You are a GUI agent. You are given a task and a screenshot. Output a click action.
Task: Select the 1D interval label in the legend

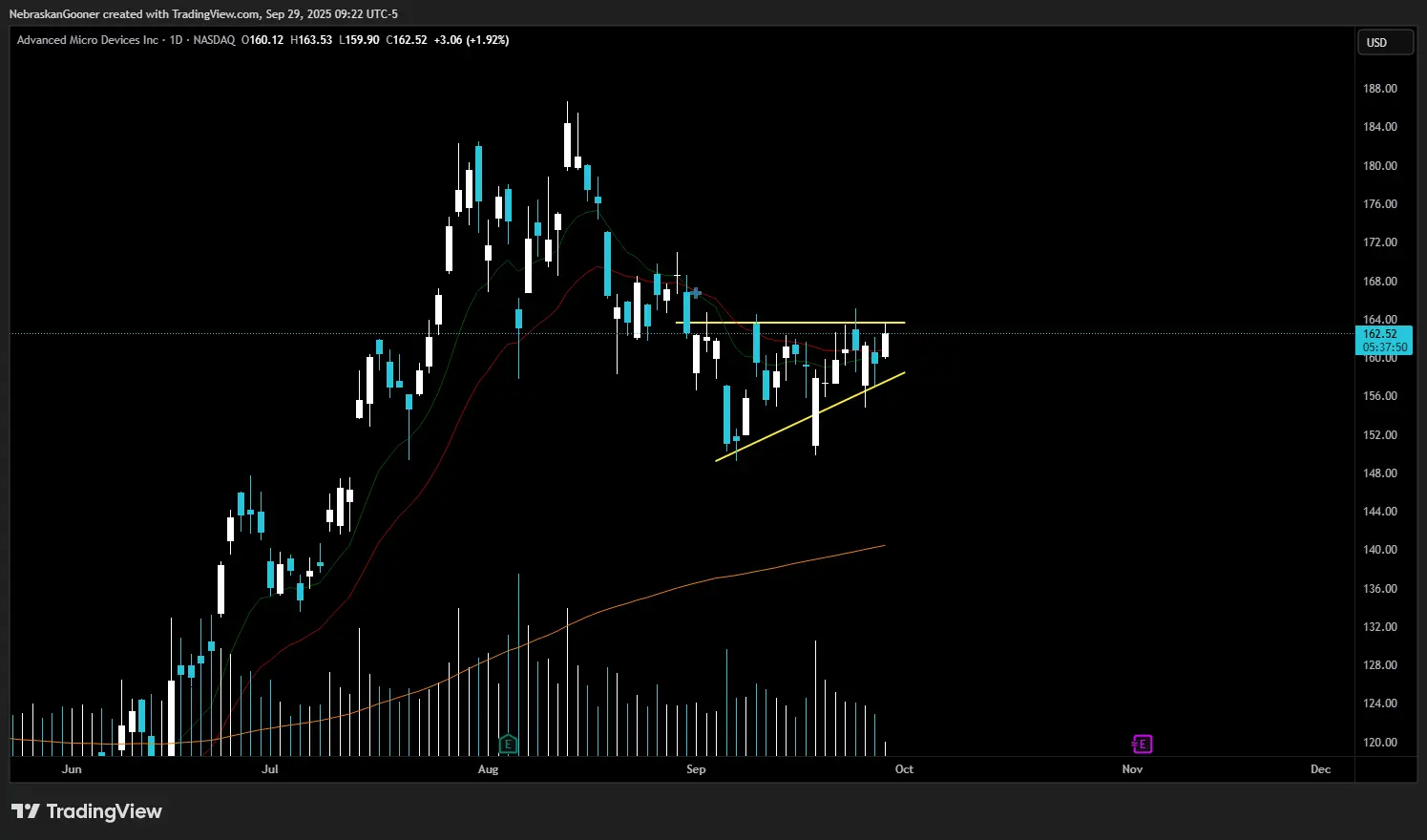pyautogui.click(x=176, y=40)
